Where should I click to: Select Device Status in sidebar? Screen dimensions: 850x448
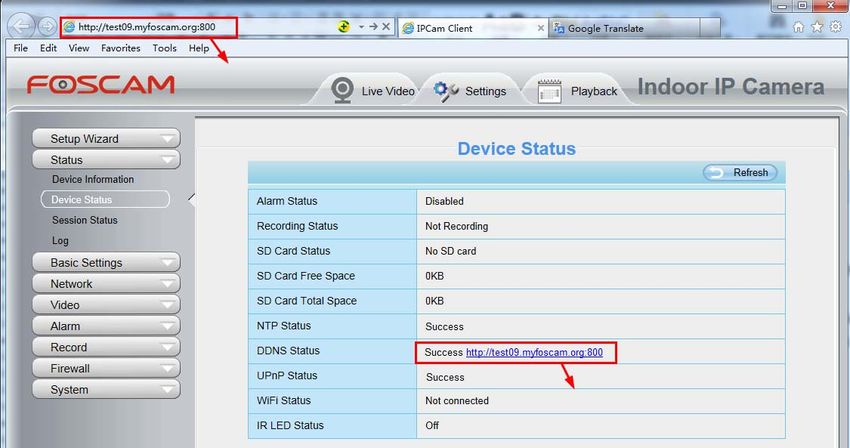click(105, 200)
